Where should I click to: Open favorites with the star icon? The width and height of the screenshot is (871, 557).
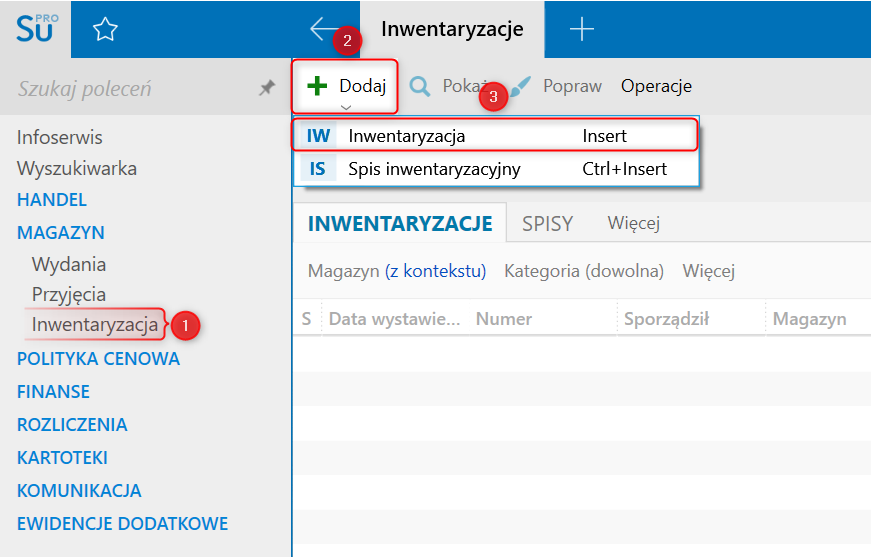pyautogui.click(x=105, y=30)
